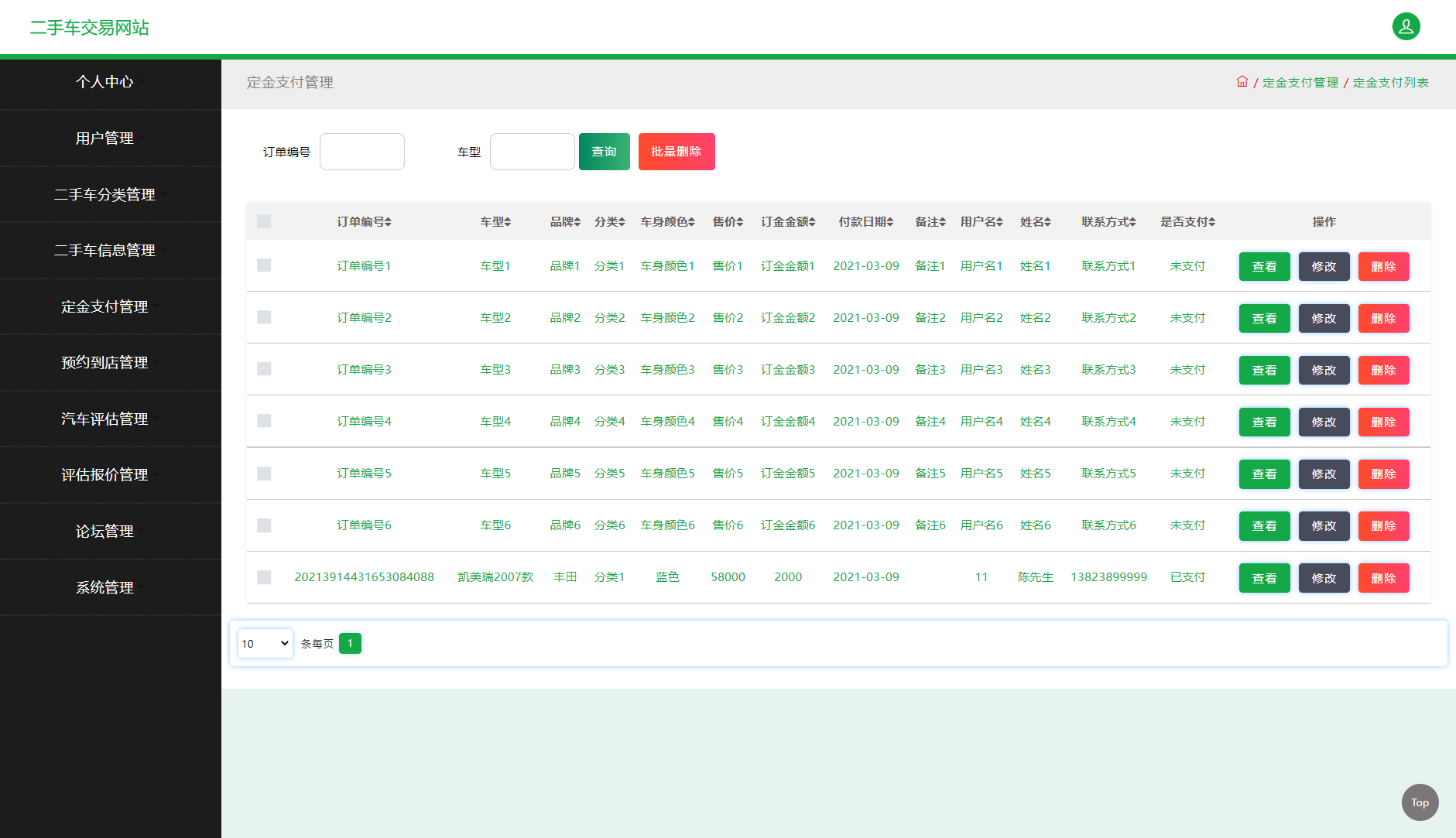This screenshot has height=838, width=1456.
Task: Expand the 二手车分类管理 sidebar menu
Action: point(110,194)
